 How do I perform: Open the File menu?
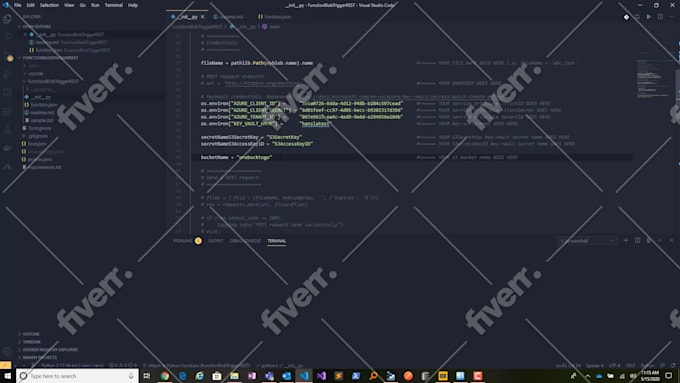(17, 5)
